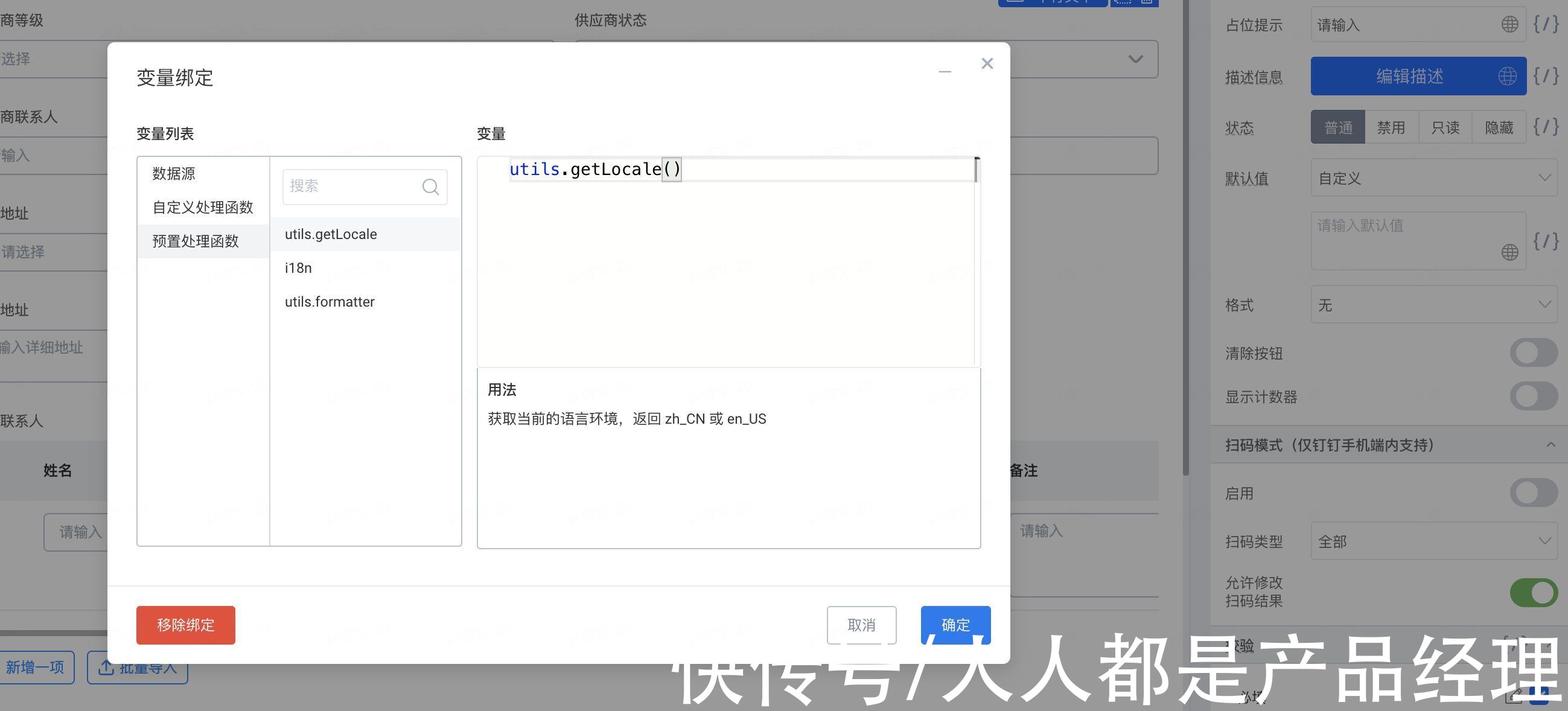
Task: Click the code editor vertical scrollbar
Action: [977, 262]
